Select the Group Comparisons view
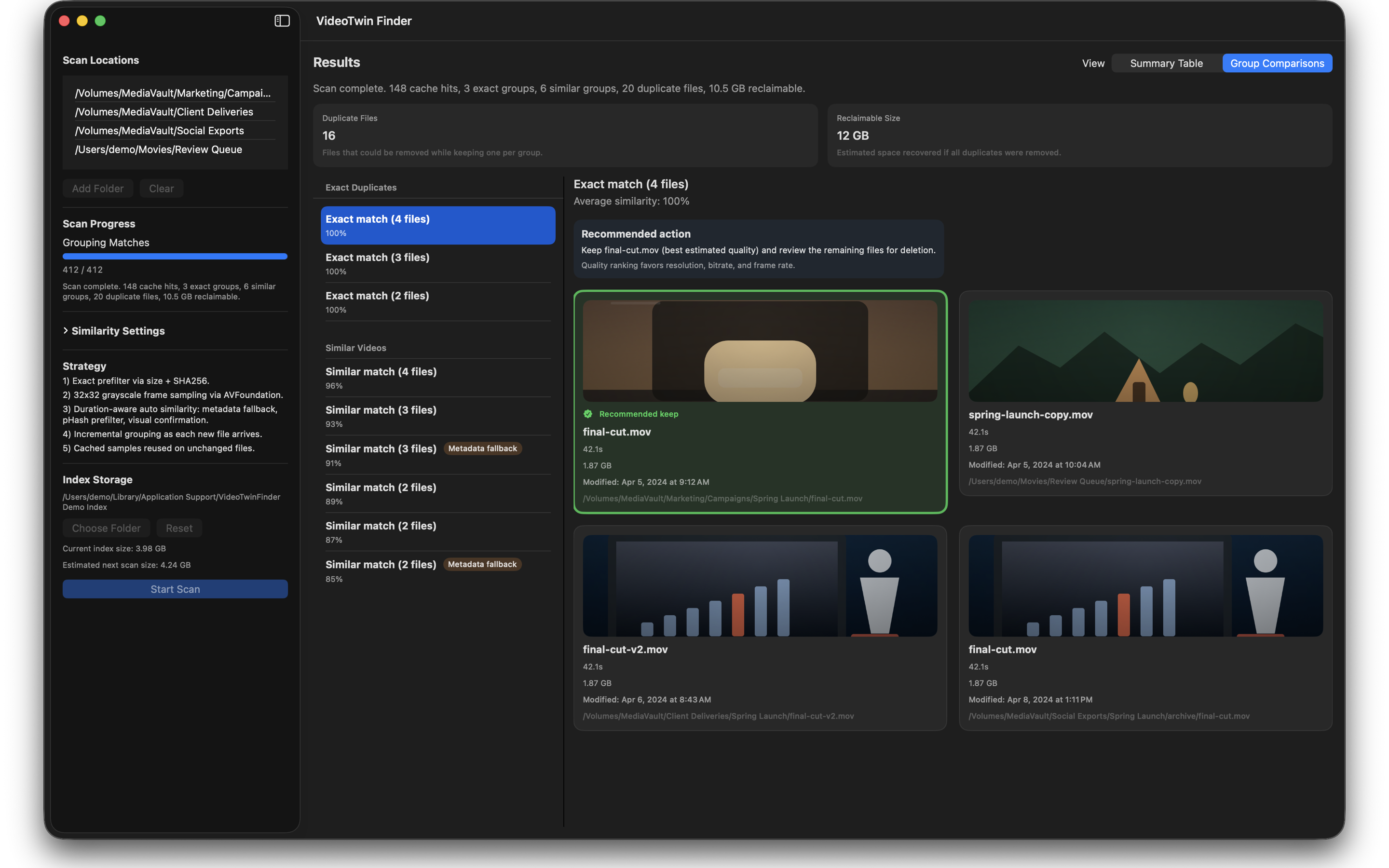1389x868 pixels. pyautogui.click(x=1277, y=63)
